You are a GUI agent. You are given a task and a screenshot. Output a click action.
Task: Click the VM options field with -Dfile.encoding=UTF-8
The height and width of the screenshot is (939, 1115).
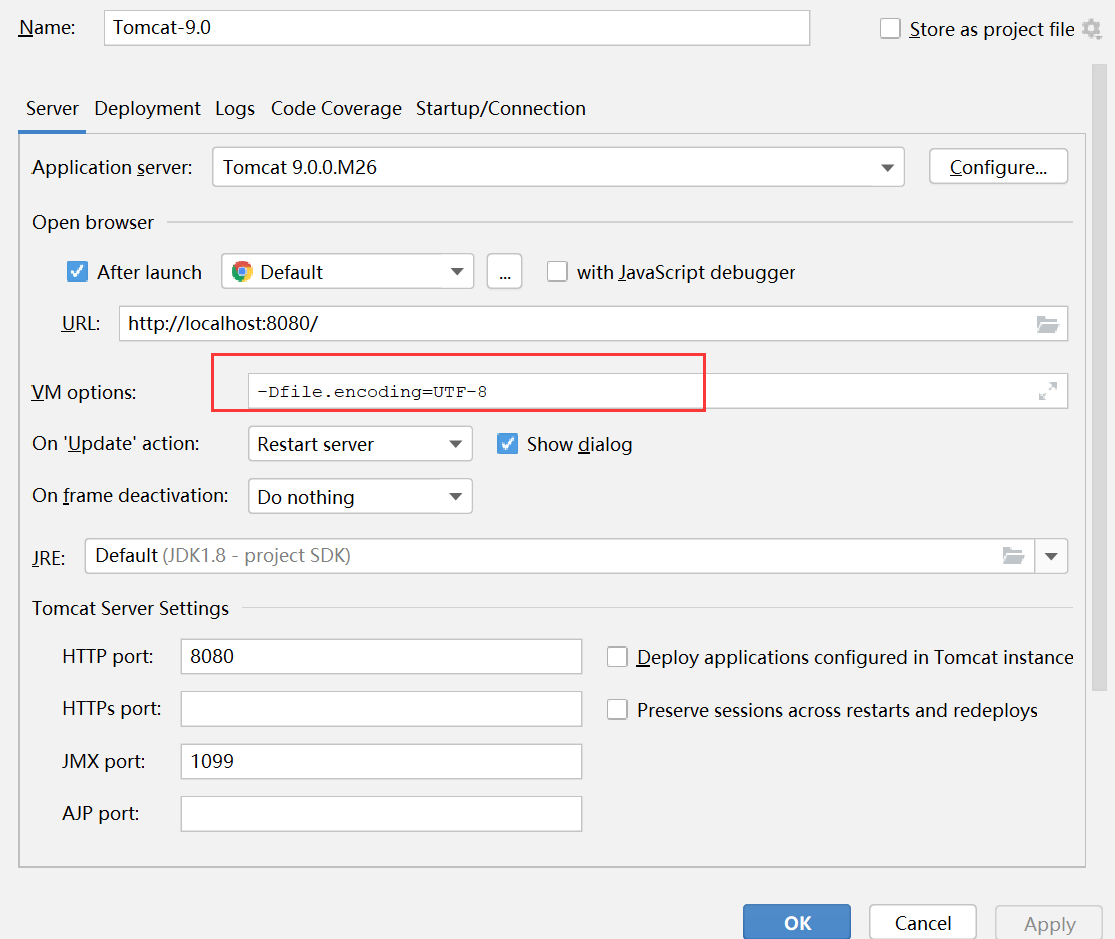657,391
